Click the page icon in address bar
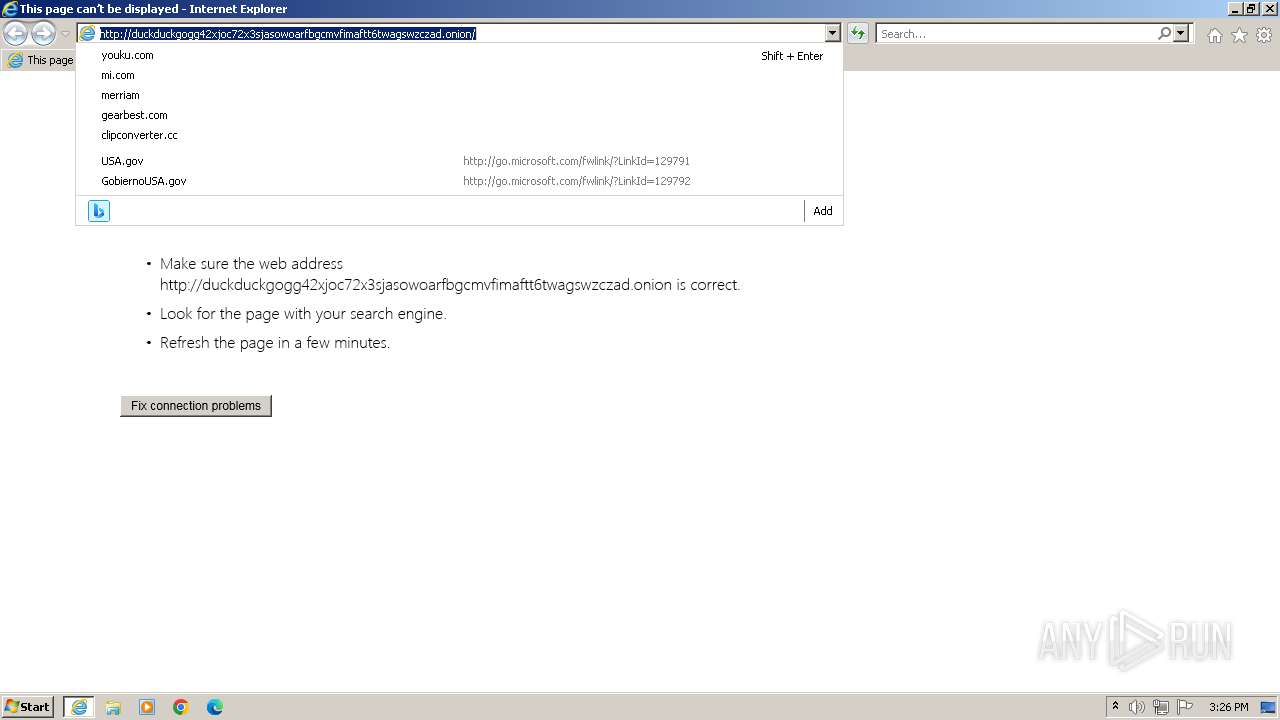 pos(88,34)
